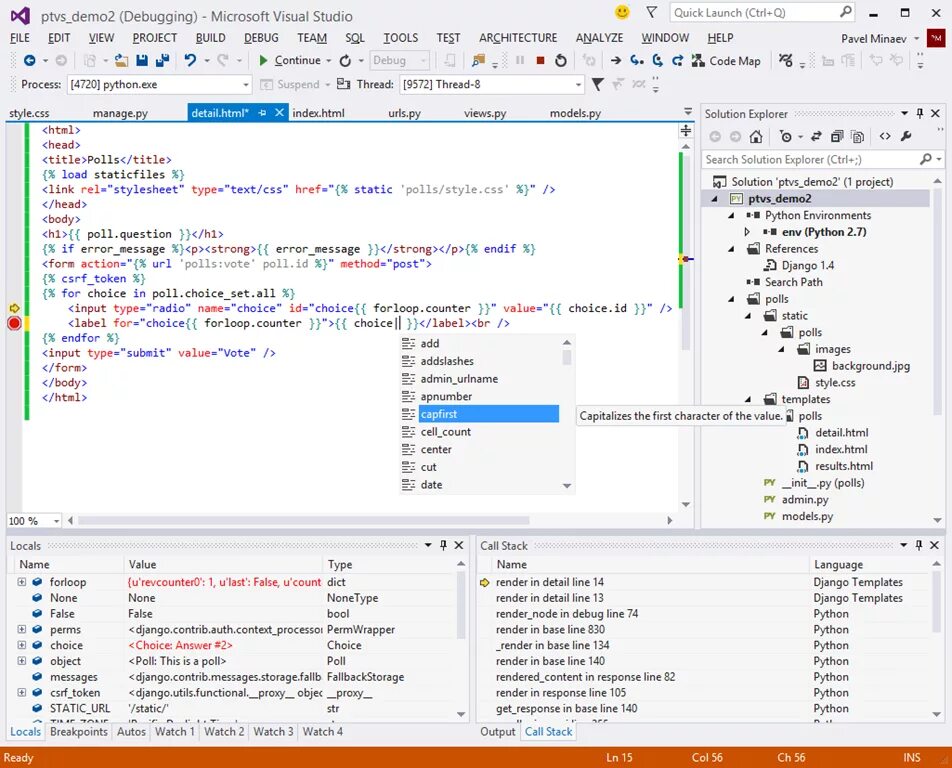952x768 pixels.
Task: Toggle the pin on the Locals panel
Action: click(x=443, y=545)
